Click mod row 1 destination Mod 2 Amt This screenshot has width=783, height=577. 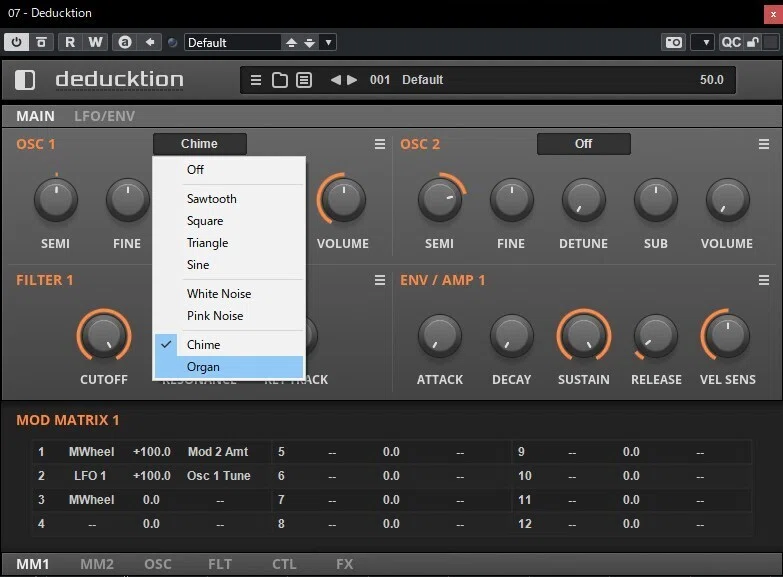point(218,452)
